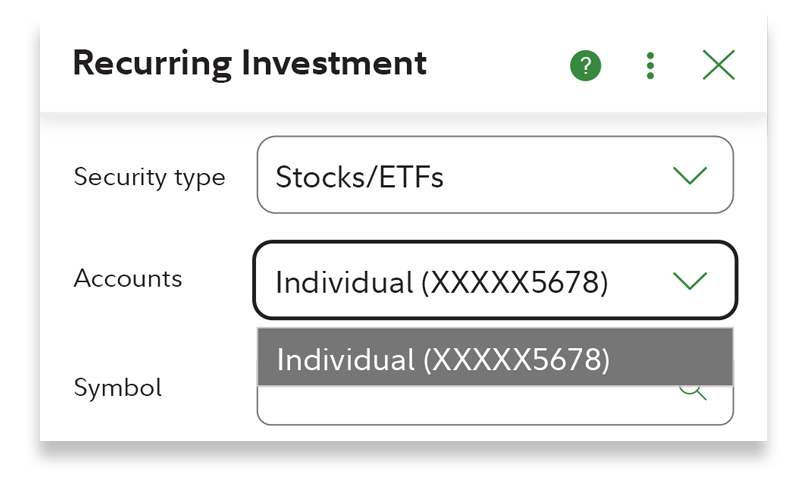This screenshot has height=482, width=807.
Task: Open the green help question mark
Action: 585,66
